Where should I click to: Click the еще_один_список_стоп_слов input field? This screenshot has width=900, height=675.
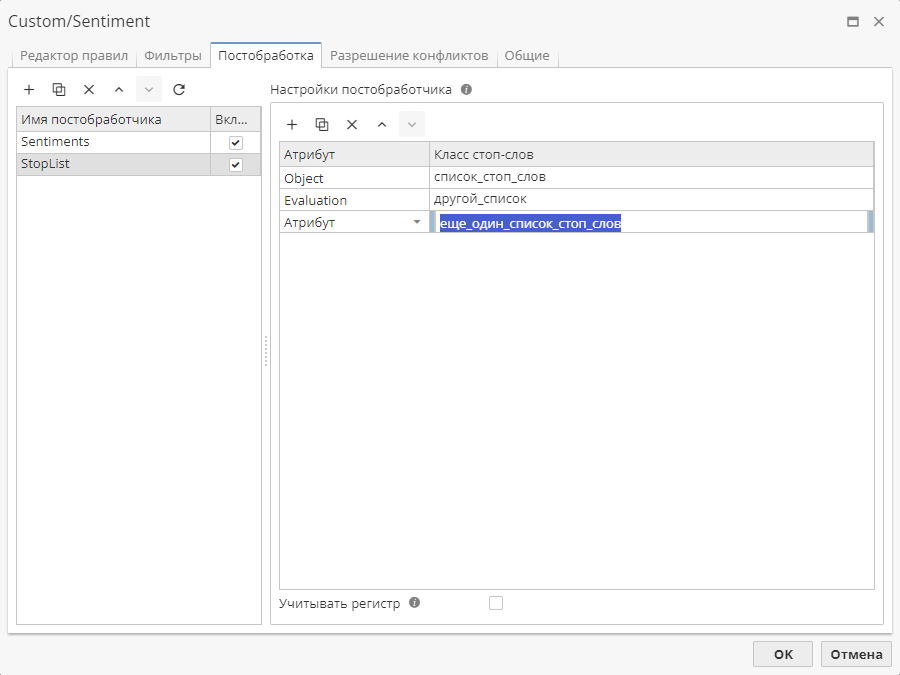click(x=651, y=222)
